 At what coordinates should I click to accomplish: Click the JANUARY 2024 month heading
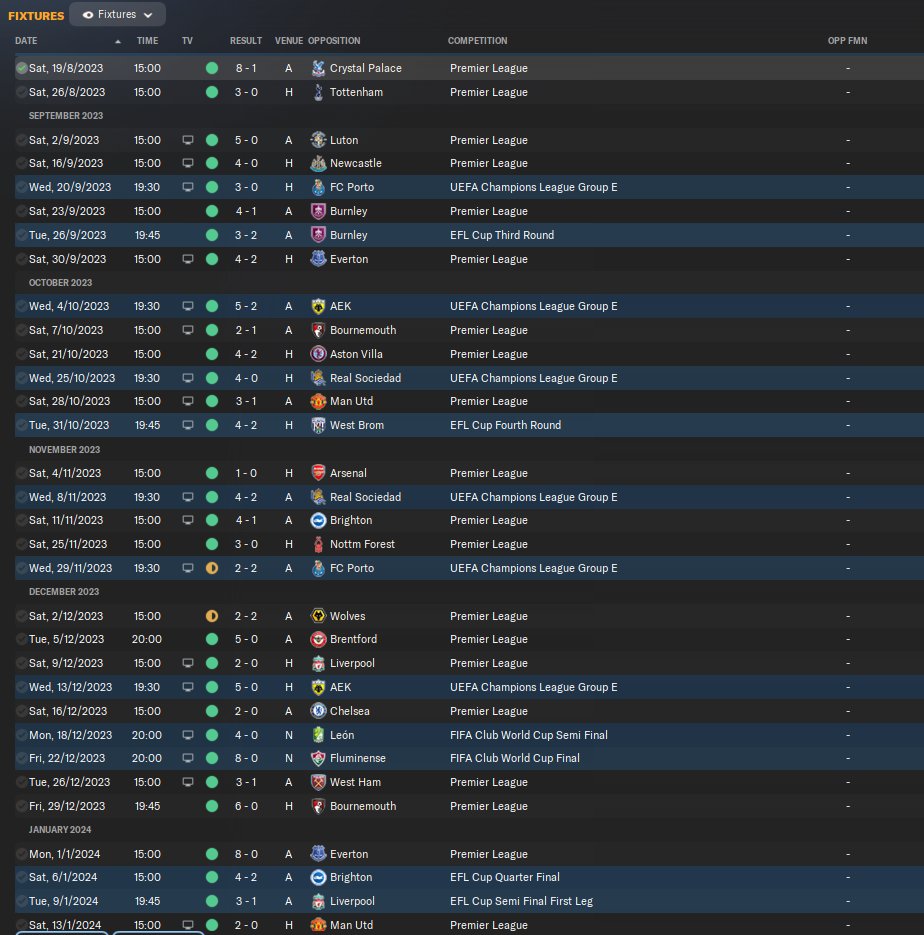60,829
